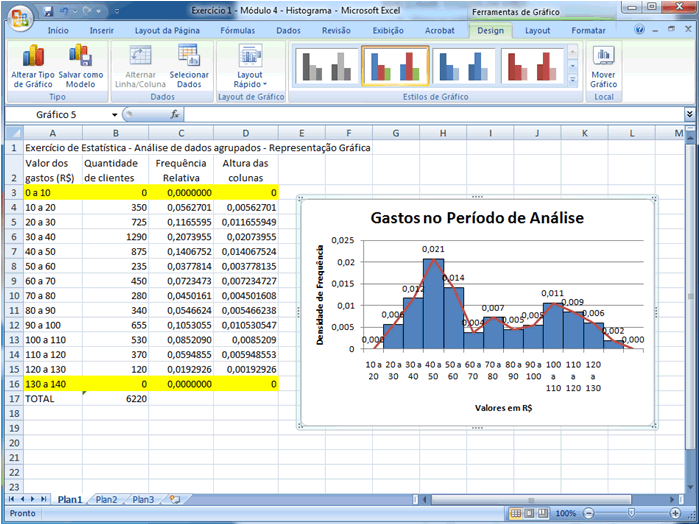The image size is (699, 524).
Task: Open the Fórmulas ribbon tab
Action: 237,31
